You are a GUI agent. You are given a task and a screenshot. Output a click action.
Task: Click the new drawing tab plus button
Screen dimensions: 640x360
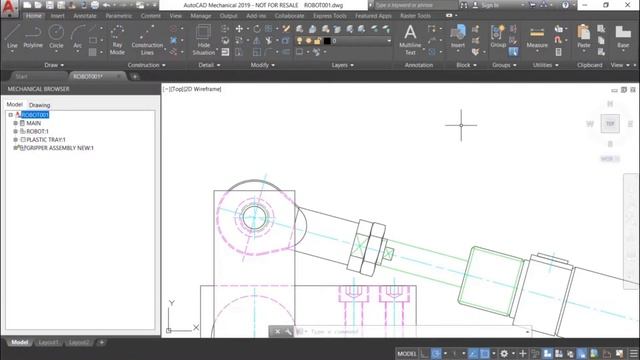(135, 76)
